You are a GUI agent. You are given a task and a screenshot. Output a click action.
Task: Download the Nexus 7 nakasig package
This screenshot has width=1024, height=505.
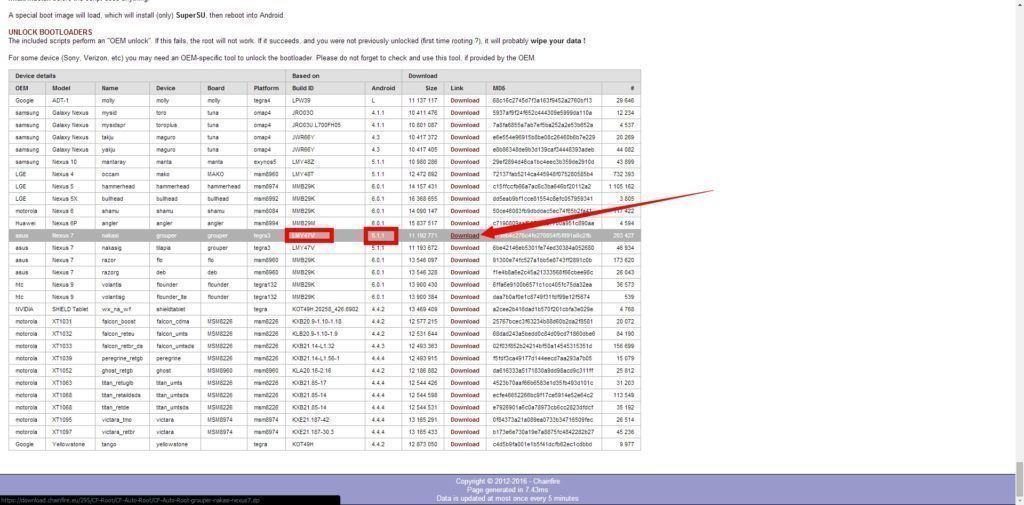pyautogui.click(x=464, y=248)
